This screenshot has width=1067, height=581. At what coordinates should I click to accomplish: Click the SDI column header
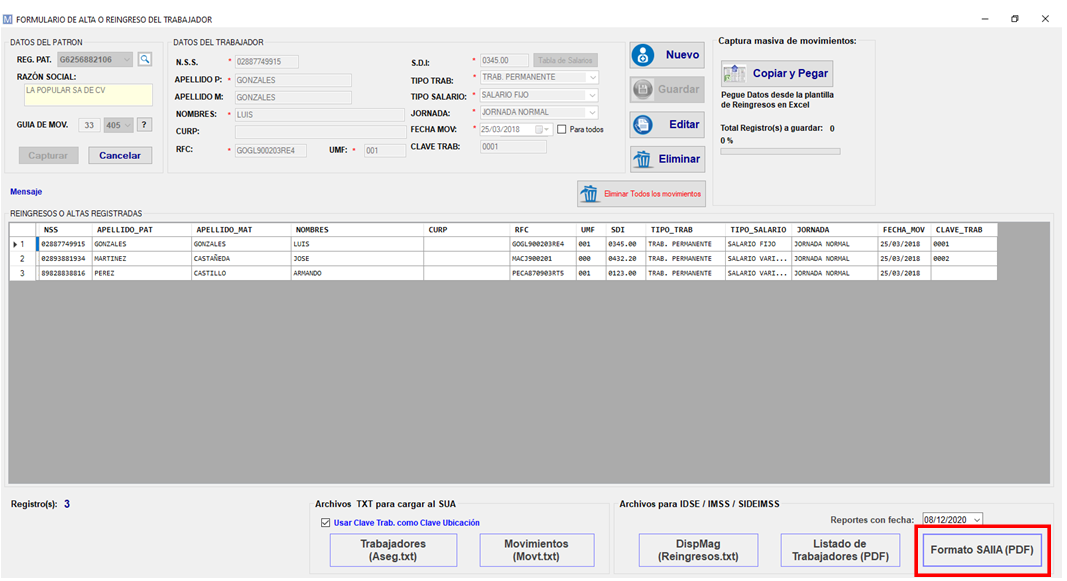point(624,230)
